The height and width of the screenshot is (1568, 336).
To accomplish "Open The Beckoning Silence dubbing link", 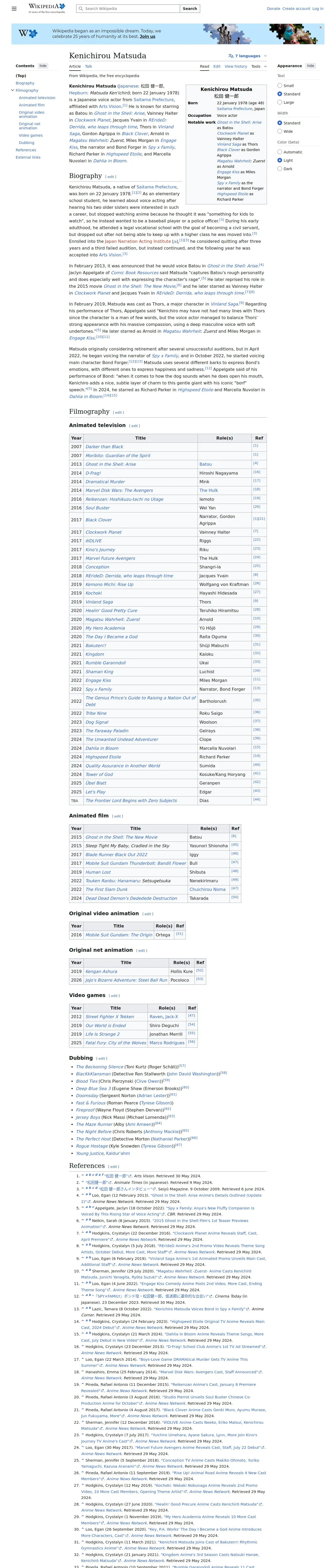I will click(x=99, y=1067).
